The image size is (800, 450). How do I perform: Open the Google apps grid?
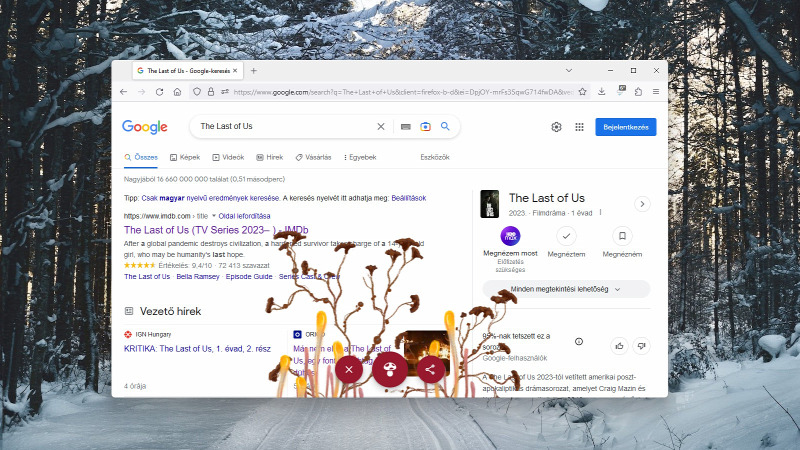580,127
